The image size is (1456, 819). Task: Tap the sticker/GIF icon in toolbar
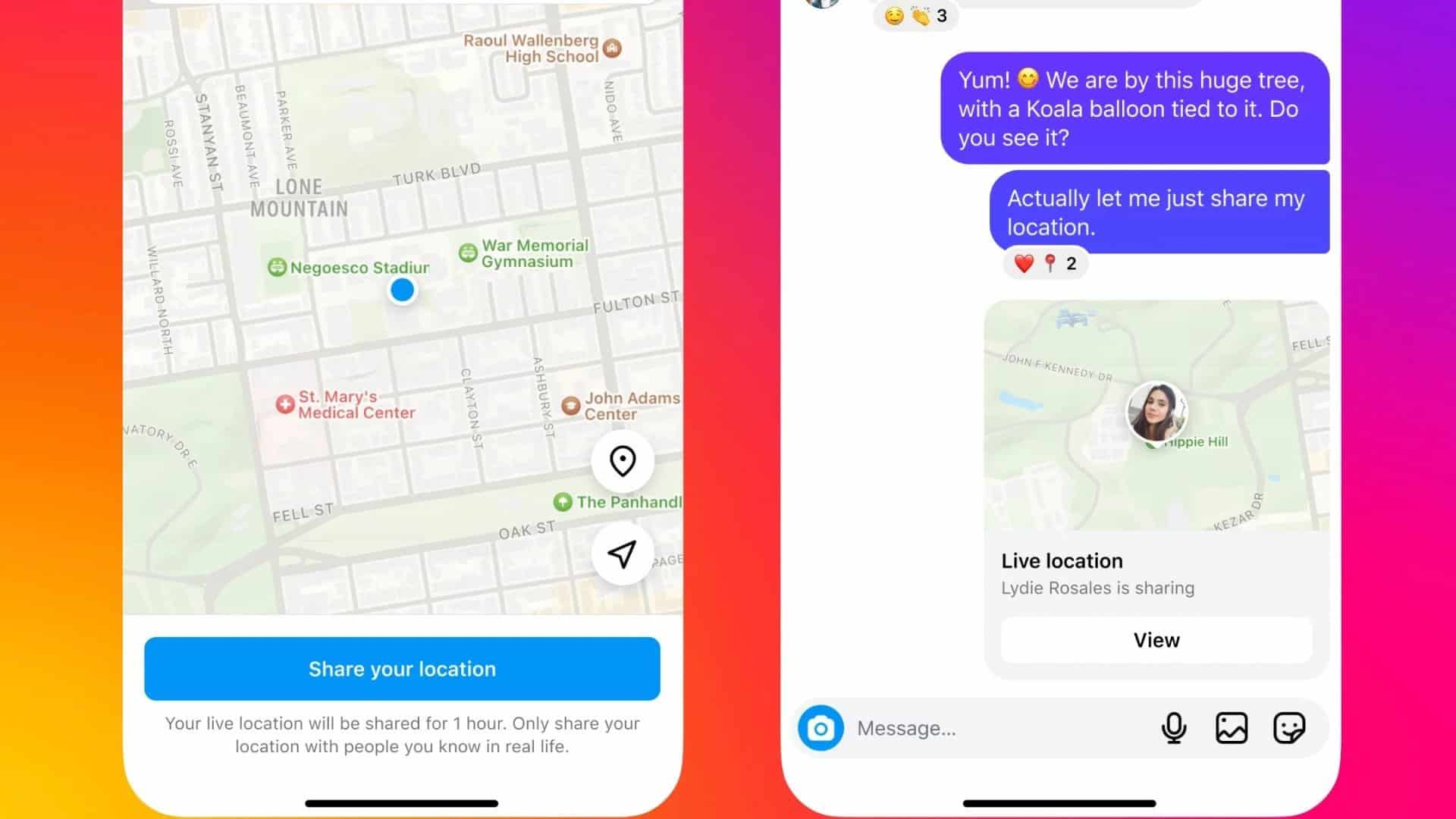pos(1289,727)
